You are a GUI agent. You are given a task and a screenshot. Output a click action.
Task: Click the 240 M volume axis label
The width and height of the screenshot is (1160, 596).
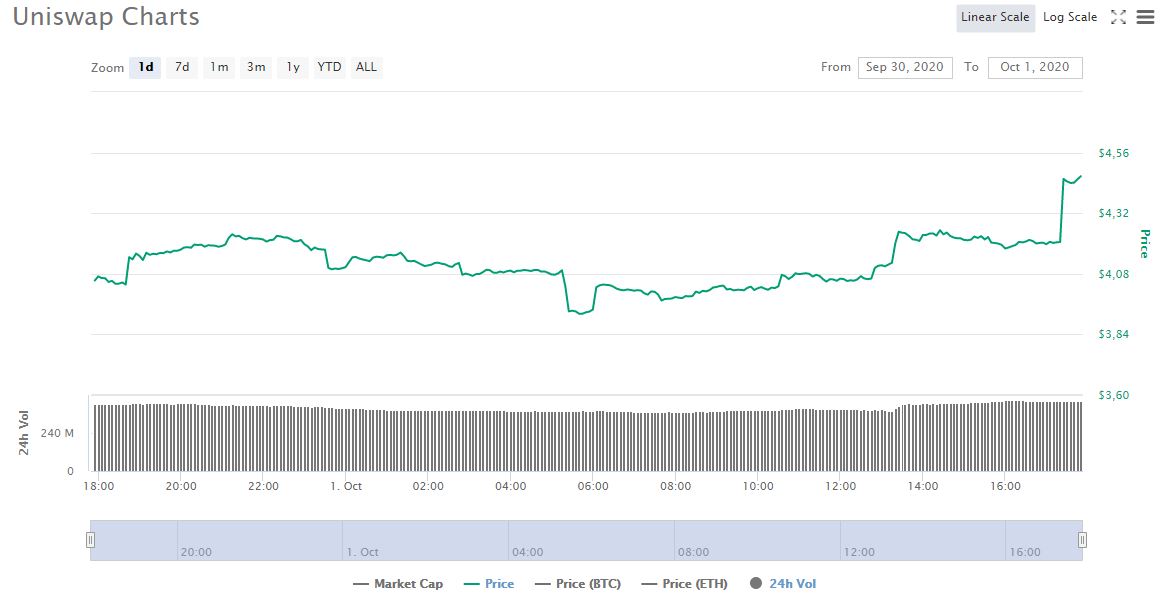[x=57, y=433]
